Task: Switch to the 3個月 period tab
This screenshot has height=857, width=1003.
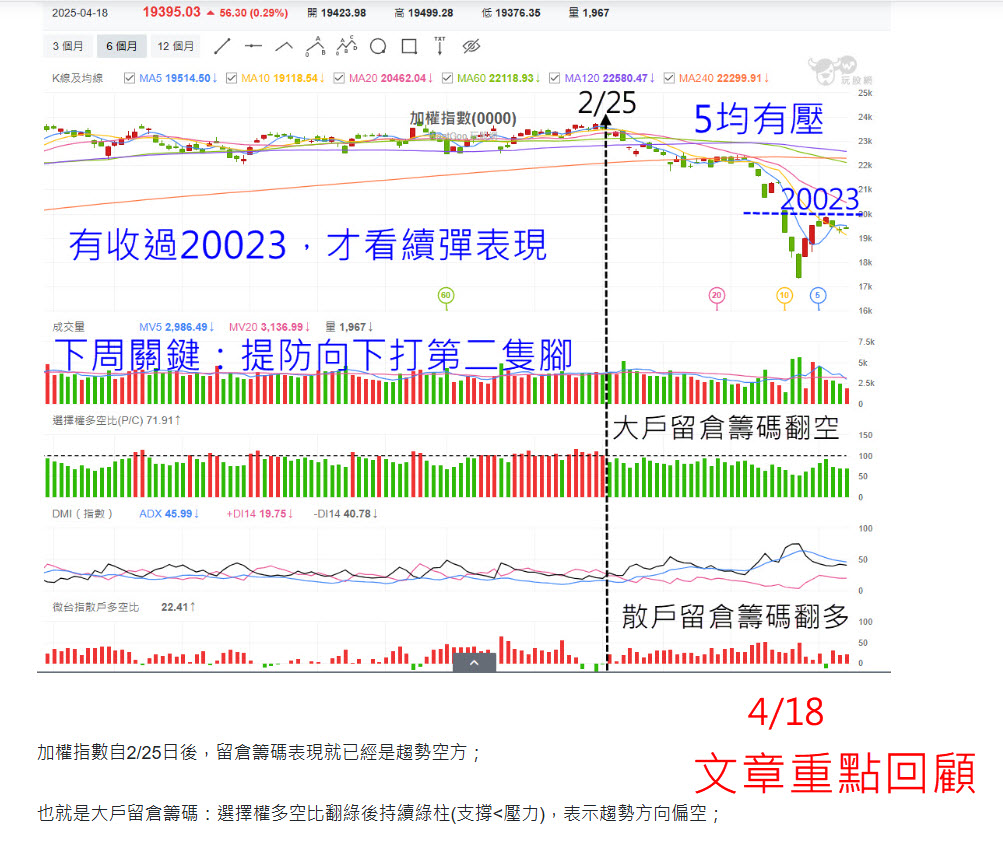Action: 66,45
